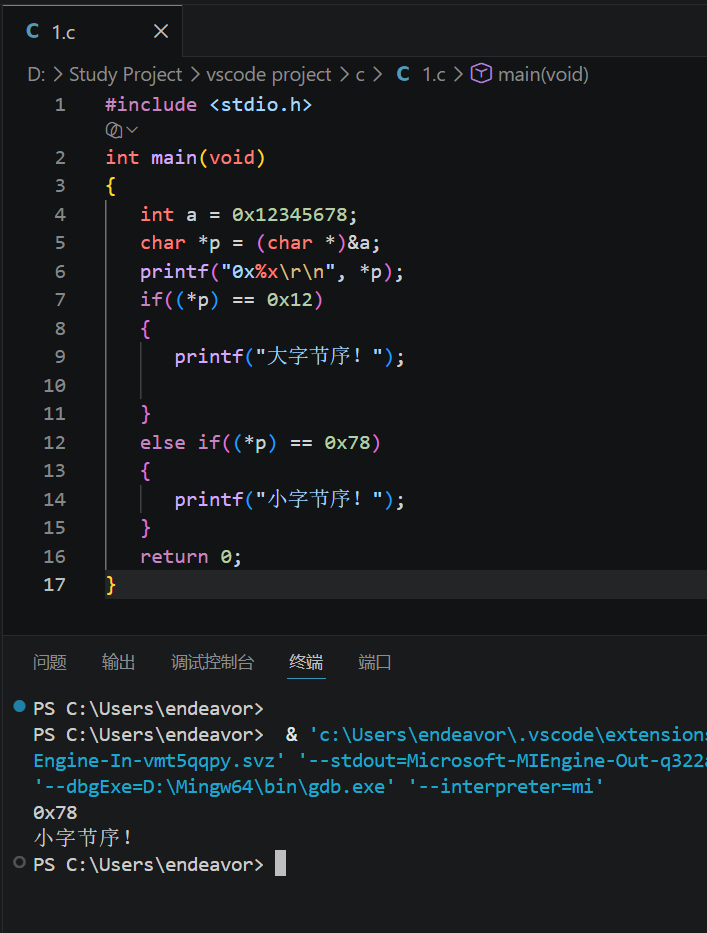The image size is (707, 933).
Task: Open the vscode project breadcrumb
Action: (268, 74)
